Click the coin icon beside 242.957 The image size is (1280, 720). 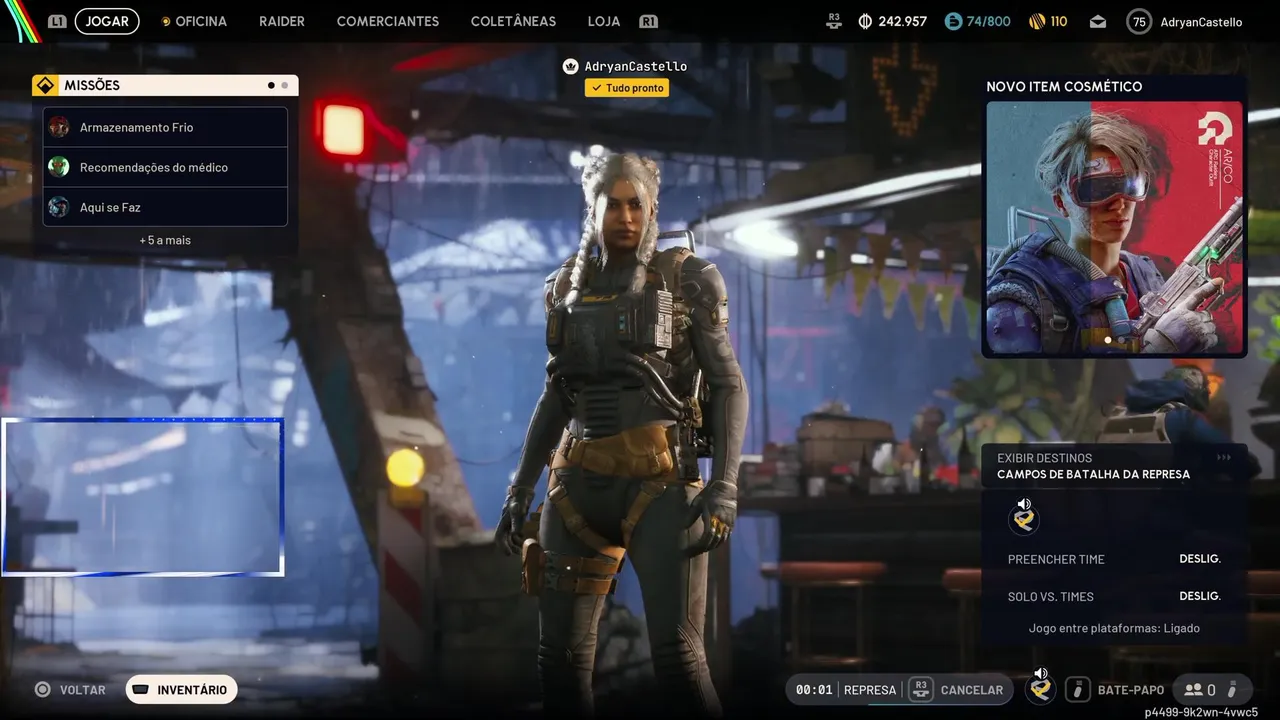coord(866,21)
